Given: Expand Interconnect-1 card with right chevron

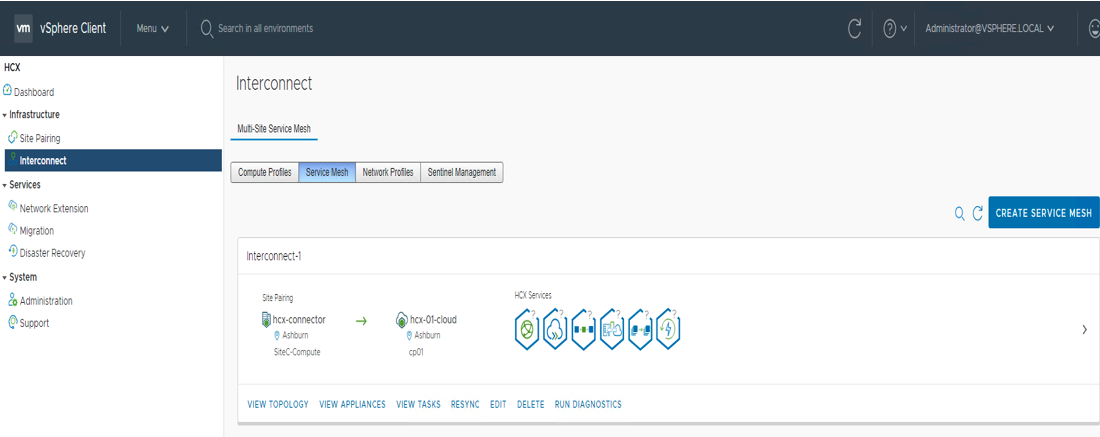Looking at the screenshot, I should tap(1085, 329).
